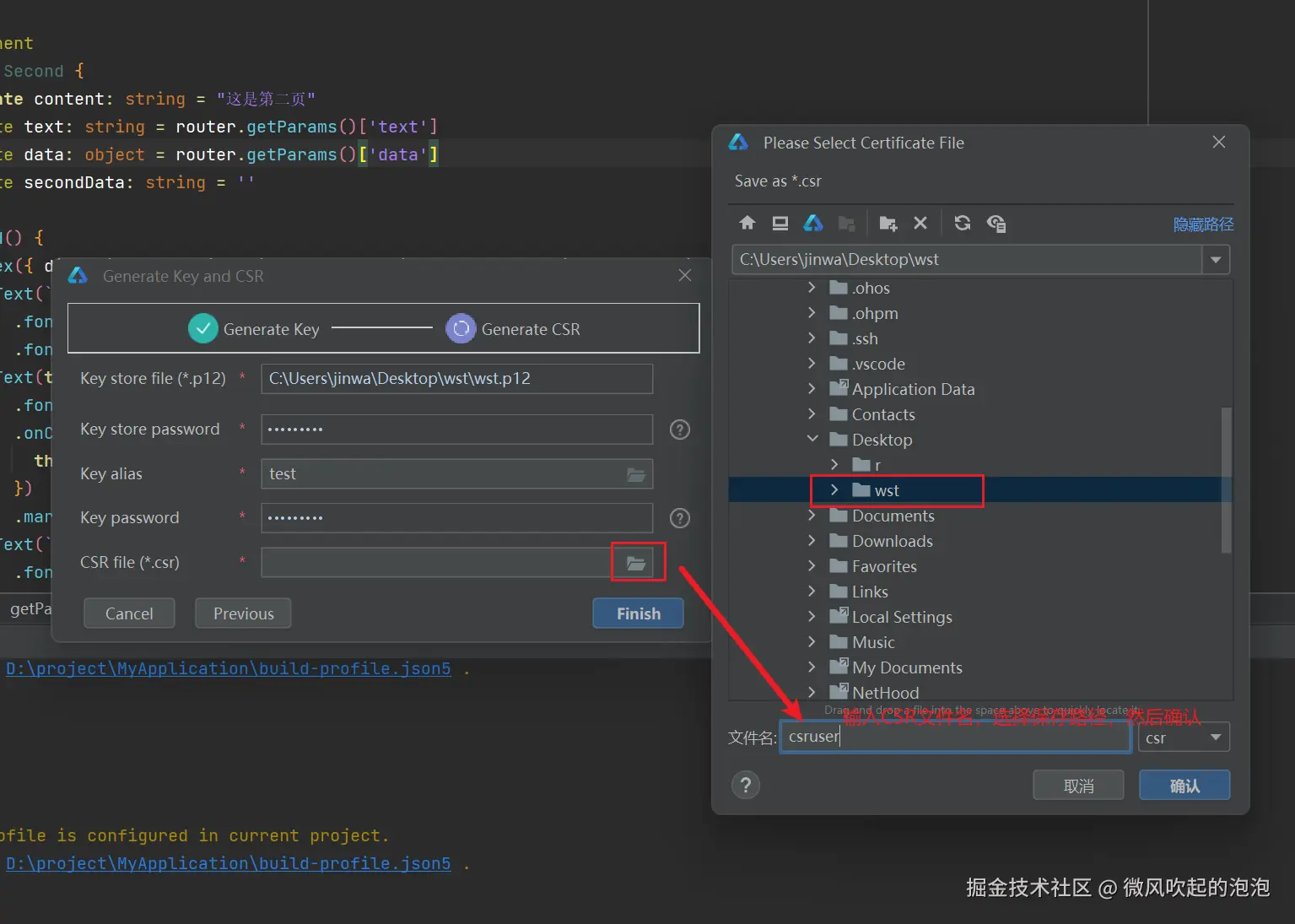This screenshot has height=924, width=1295.
Task: Click the Key store file path field
Action: [x=457, y=379]
